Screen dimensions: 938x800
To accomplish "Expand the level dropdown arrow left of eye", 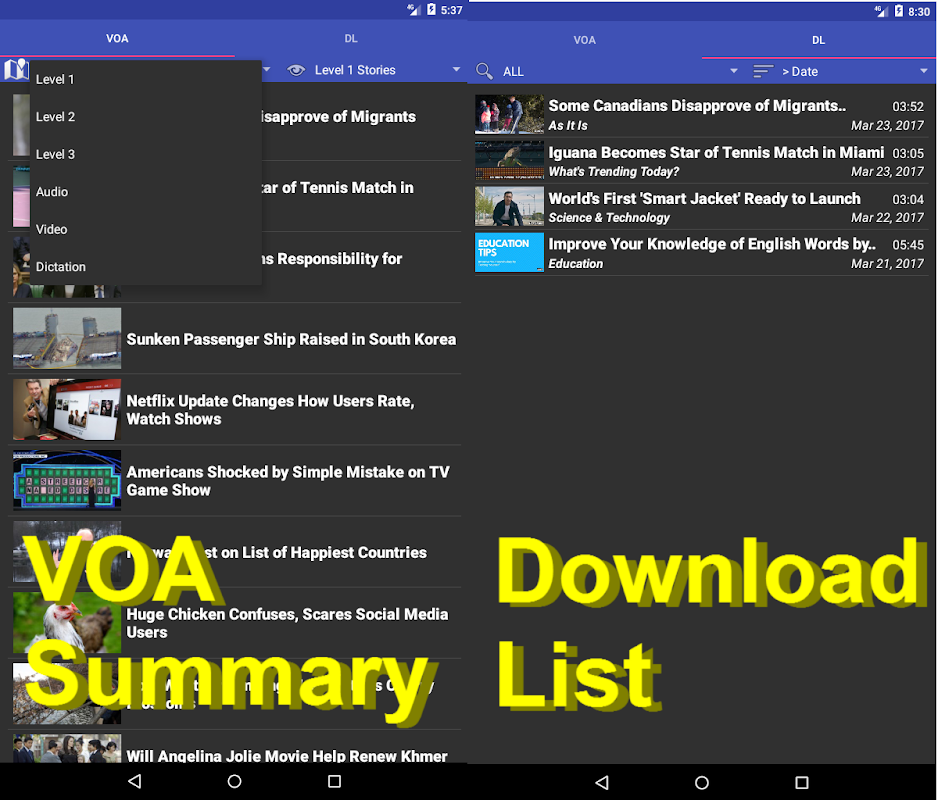I will coord(267,69).
